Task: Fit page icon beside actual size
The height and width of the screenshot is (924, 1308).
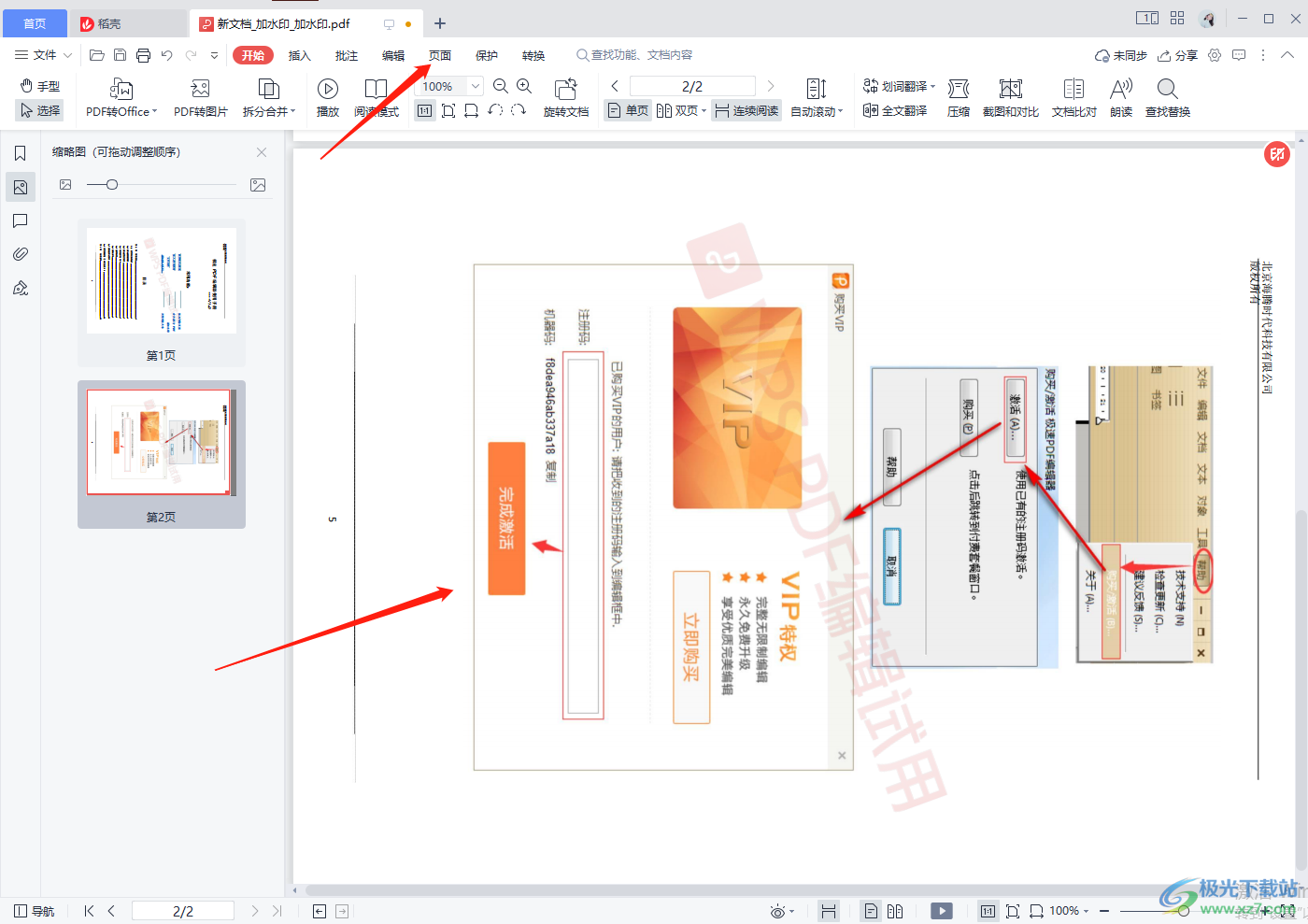Action: coord(448,111)
